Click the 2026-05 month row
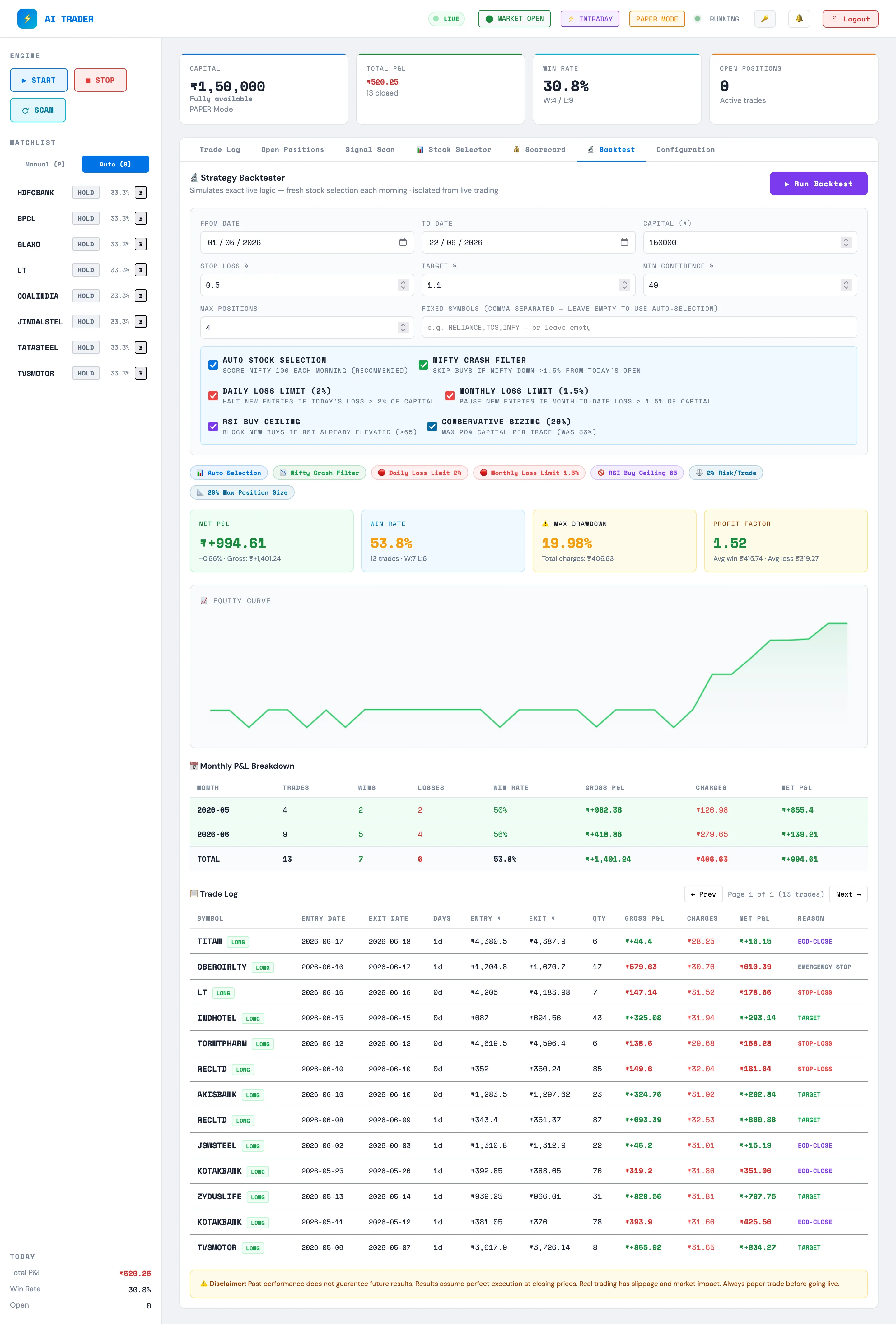The width and height of the screenshot is (896, 1324). click(529, 809)
